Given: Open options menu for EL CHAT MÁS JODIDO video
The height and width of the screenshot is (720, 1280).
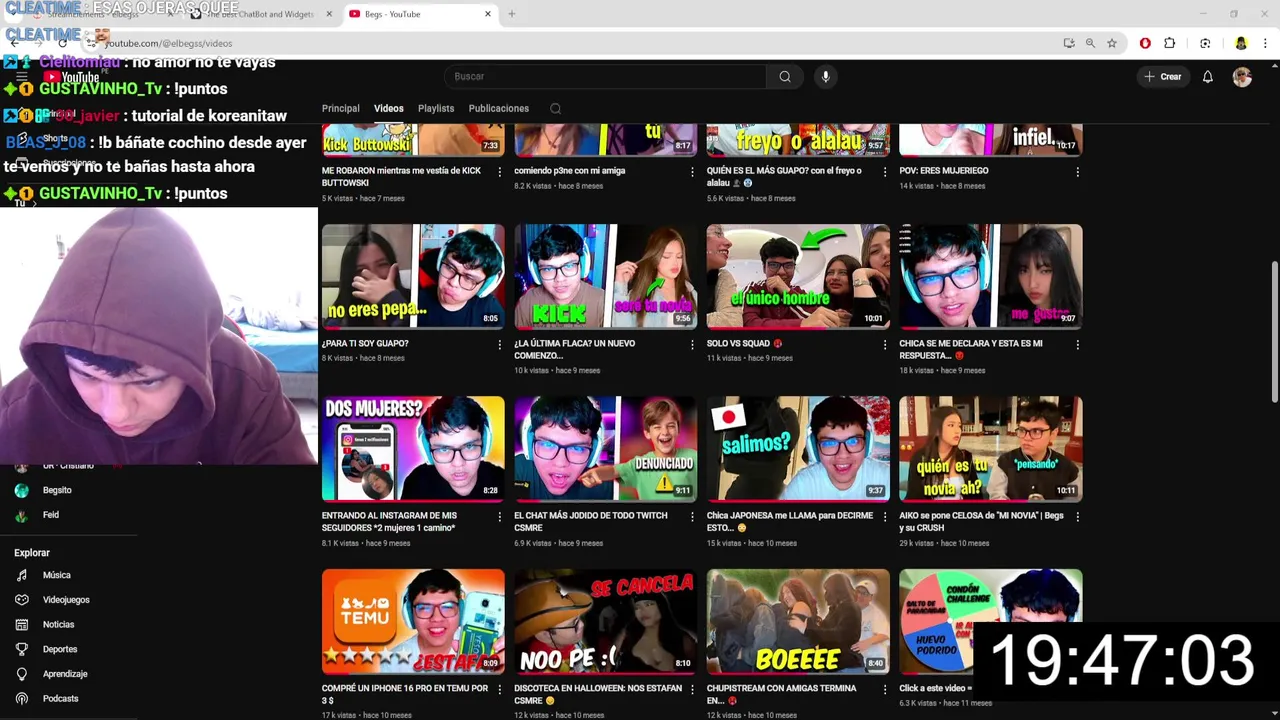Looking at the screenshot, I should coord(692,517).
